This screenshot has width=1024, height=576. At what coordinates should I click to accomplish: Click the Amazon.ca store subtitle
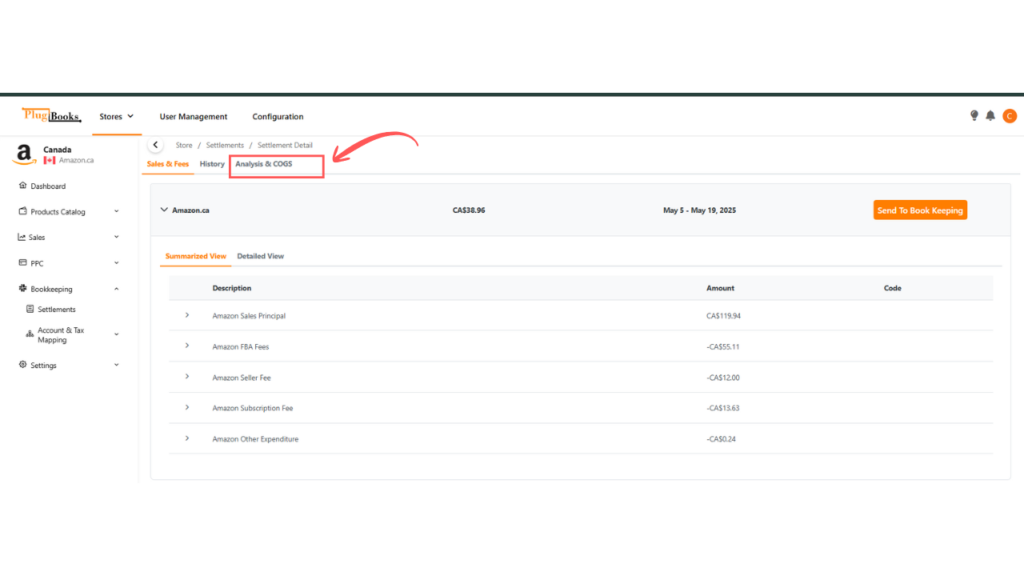[76, 160]
